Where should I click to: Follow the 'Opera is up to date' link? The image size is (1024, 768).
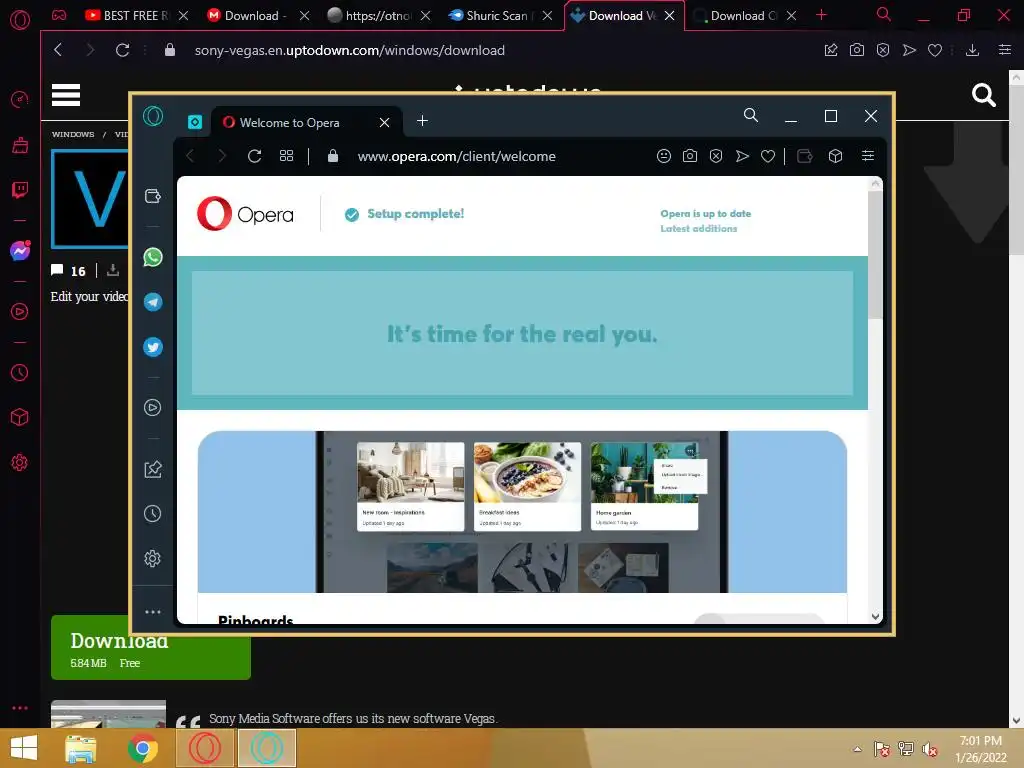[705, 214]
